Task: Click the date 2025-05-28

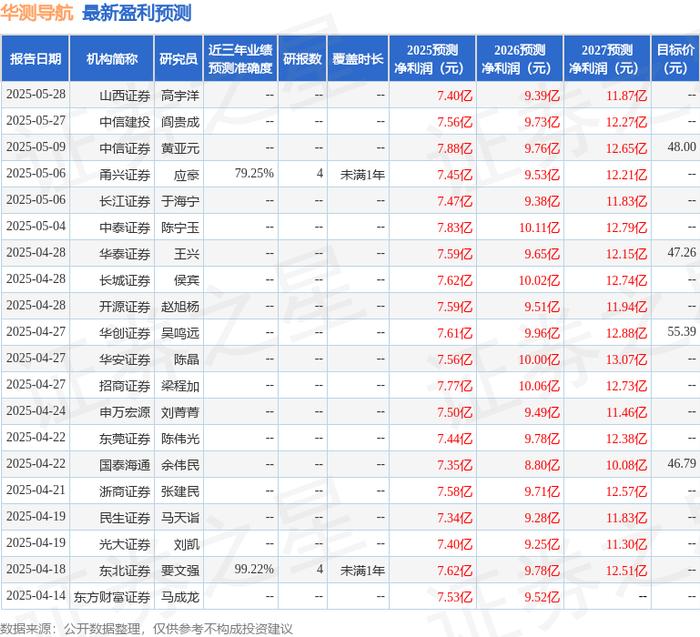Action: pyautogui.click(x=36, y=94)
